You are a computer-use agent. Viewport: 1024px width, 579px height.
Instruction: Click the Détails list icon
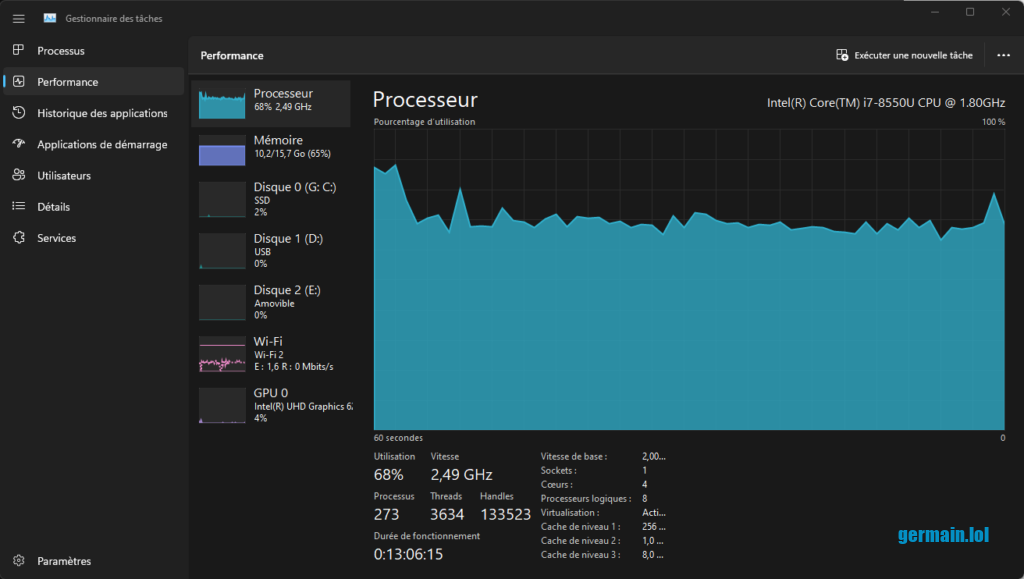(x=18, y=207)
